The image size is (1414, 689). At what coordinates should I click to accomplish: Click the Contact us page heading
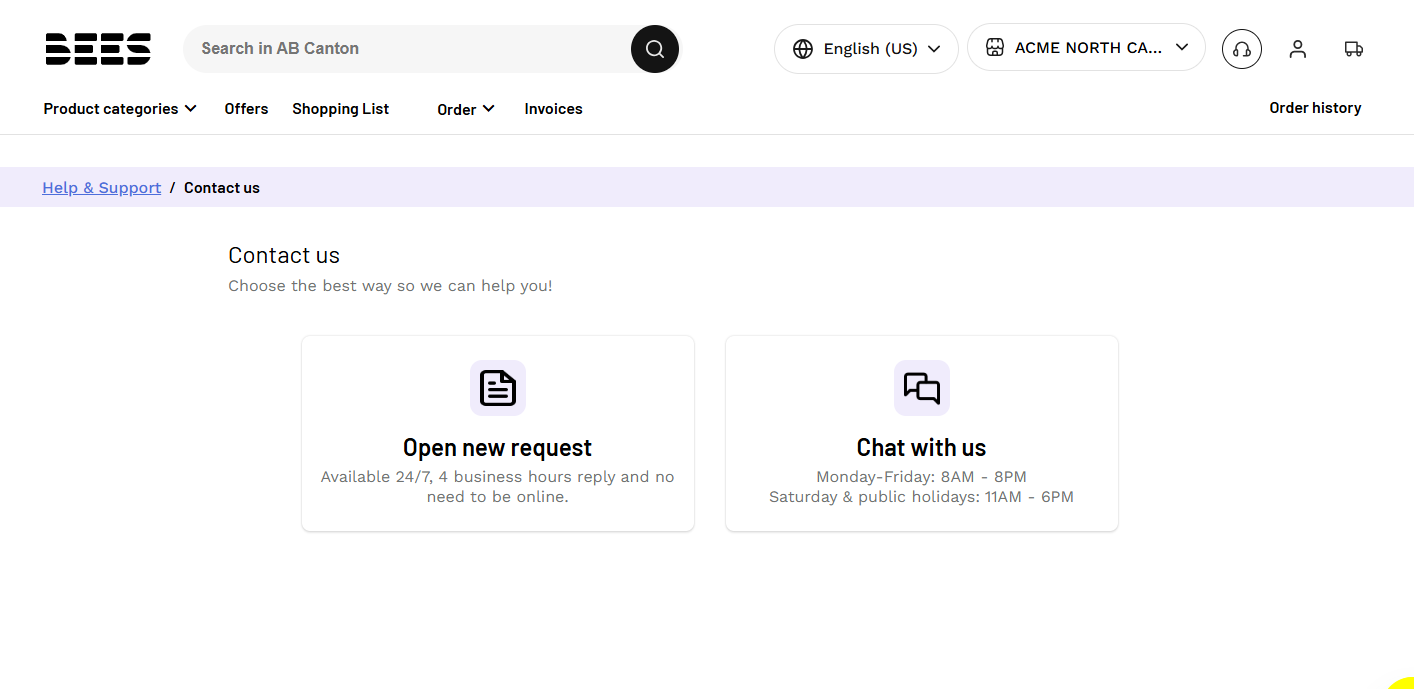(x=284, y=255)
